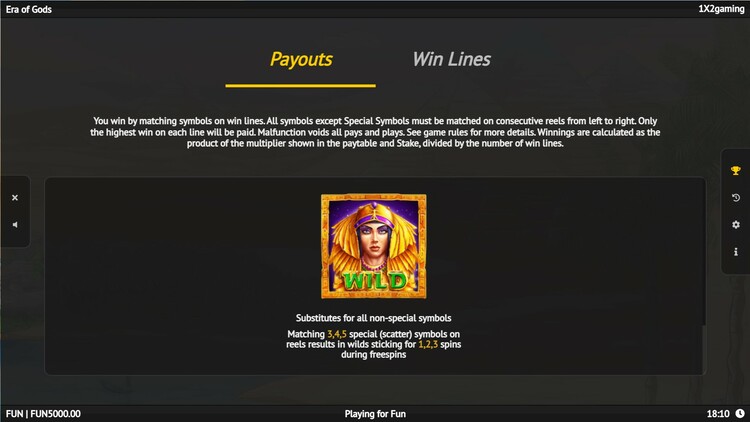Open game info with the i icon
This screenshot has height=422, width=750.
736,252
